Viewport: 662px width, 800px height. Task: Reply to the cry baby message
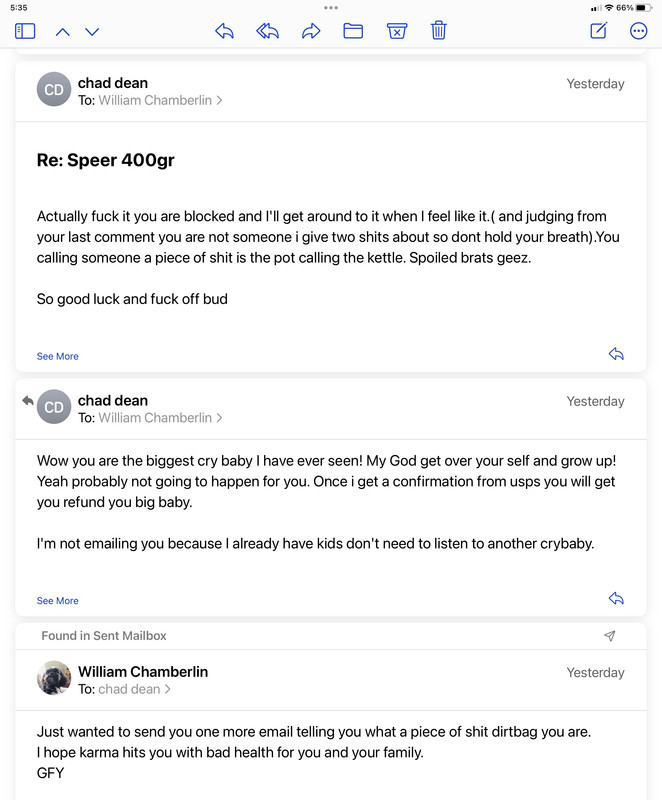(x=616, y=598)
